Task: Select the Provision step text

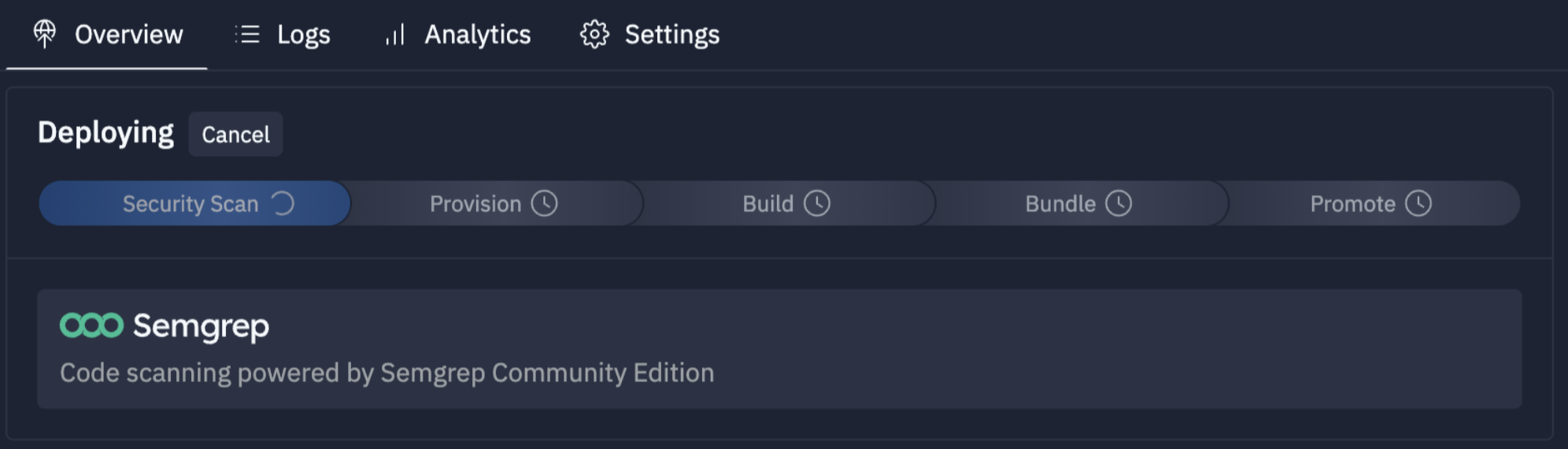Action: (475, 204)
